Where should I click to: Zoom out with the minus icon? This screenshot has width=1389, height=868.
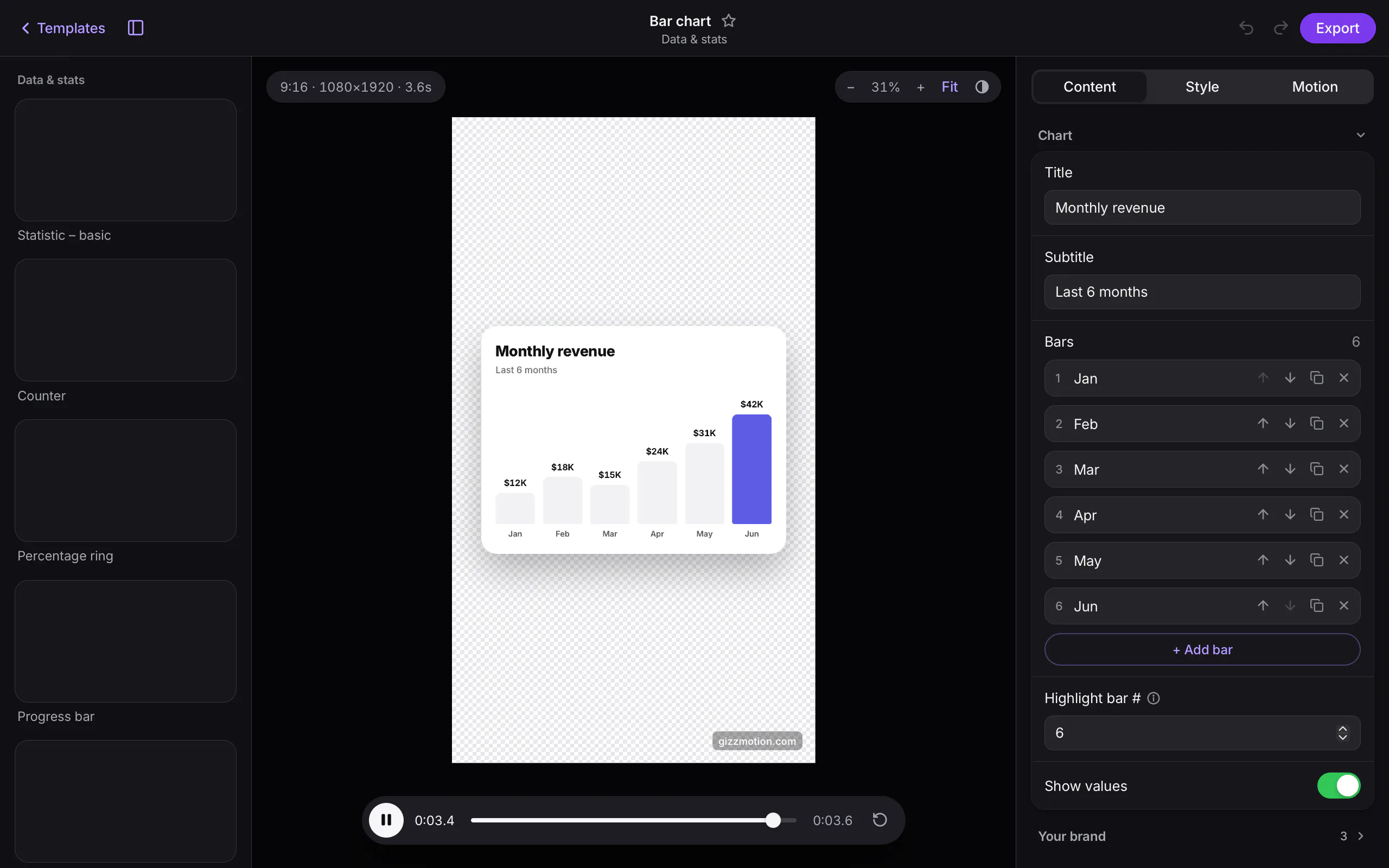pos(851,87)
